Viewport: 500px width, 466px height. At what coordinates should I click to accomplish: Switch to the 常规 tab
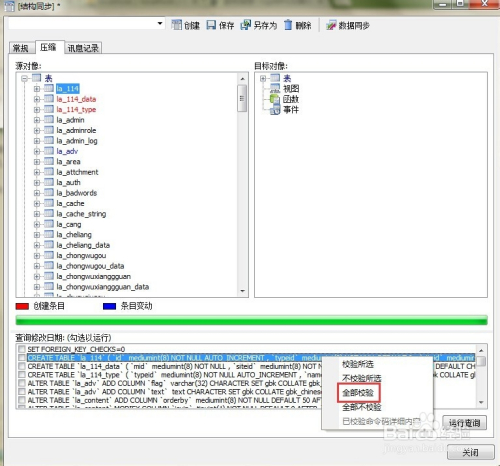point(21,48)
